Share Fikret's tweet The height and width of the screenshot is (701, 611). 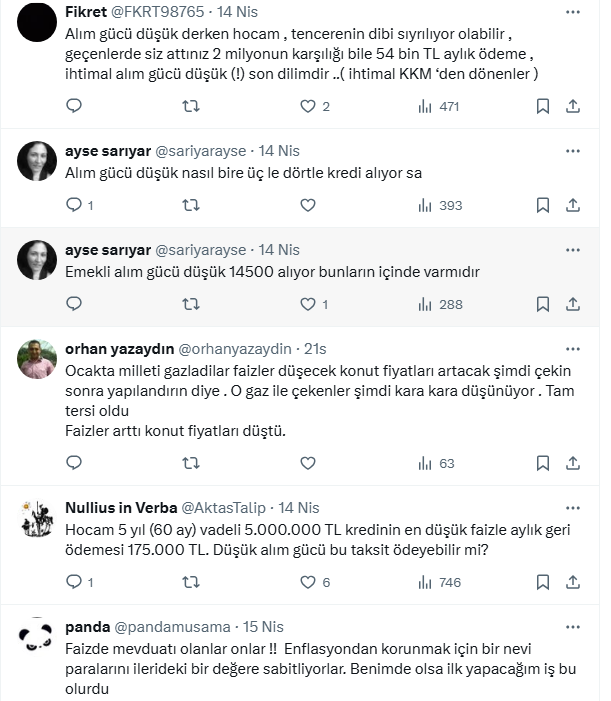(x=573, y=106)
